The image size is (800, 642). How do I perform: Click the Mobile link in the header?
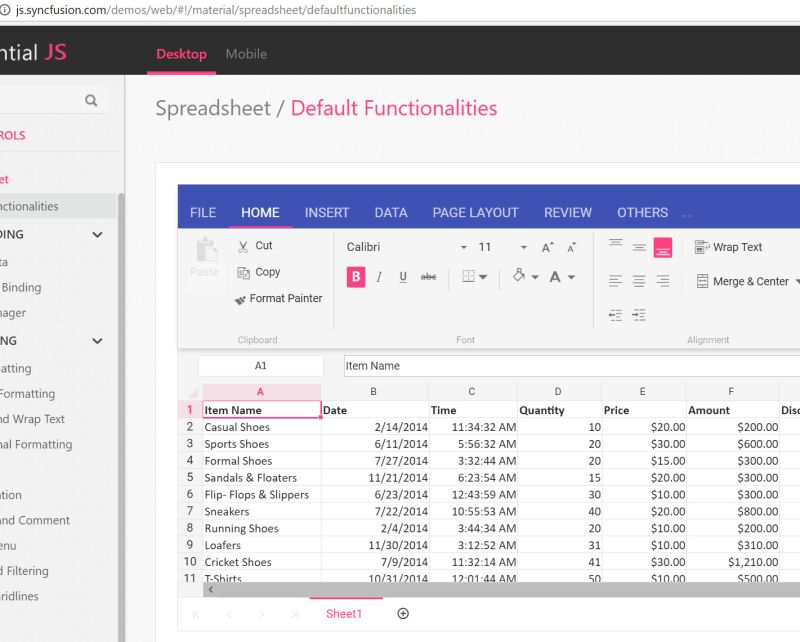coord(246,55)
